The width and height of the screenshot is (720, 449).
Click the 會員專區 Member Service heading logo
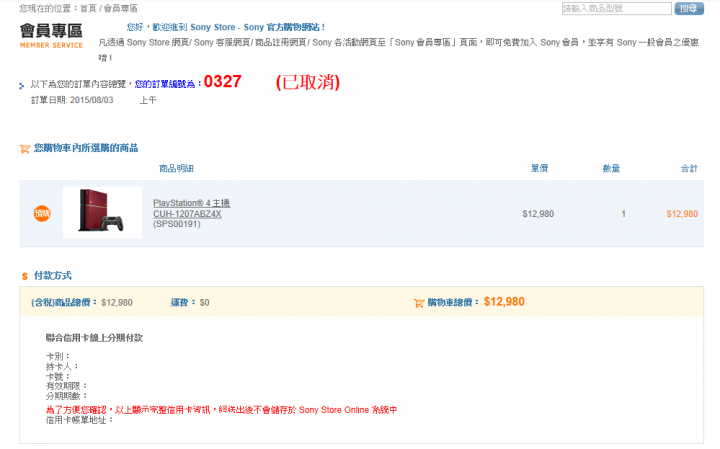click(51, 35)
